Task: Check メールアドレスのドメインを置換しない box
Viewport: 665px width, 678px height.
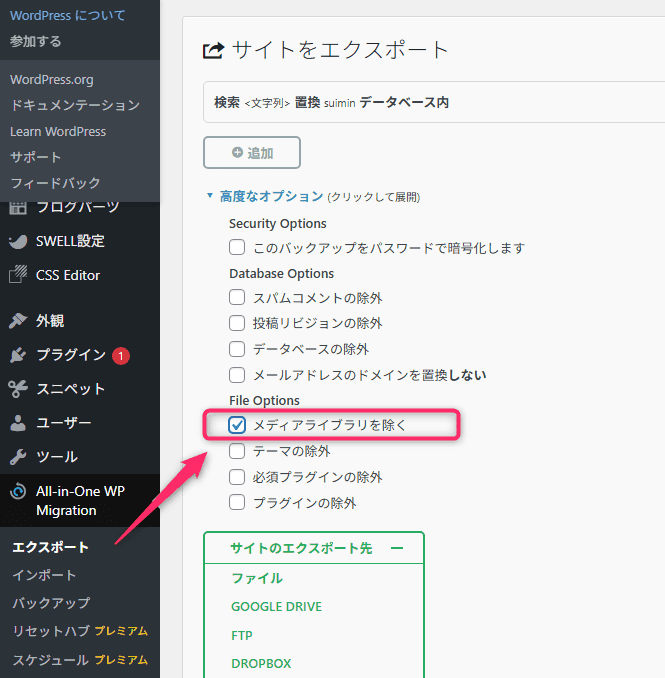Action: 237,374
